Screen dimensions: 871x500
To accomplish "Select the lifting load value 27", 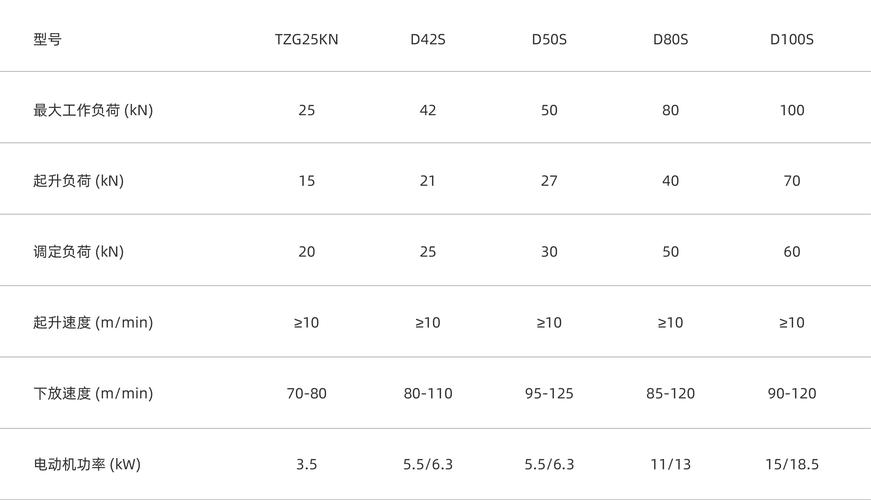I will 549,181.
